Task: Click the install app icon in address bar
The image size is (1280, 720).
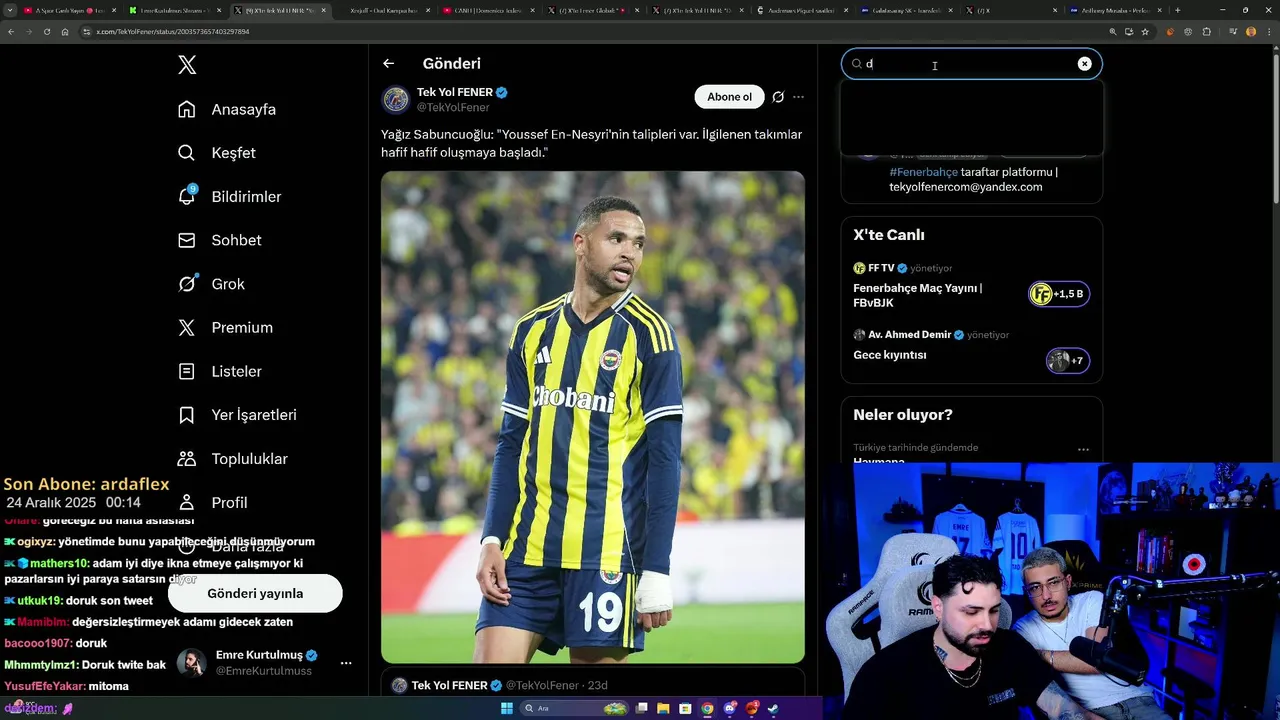Action: pos(1129,32)
